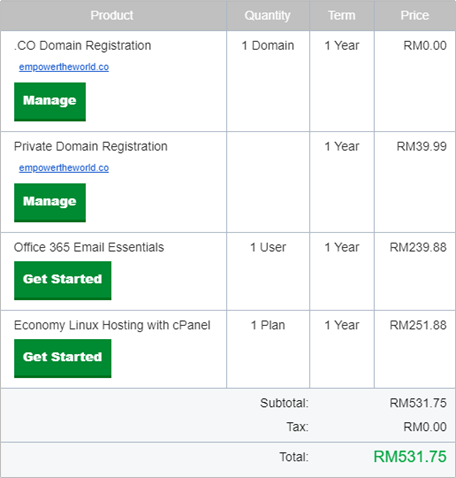Click the green RM531.75 total amount
Screen dimensions: 456x478
[410, 457]
